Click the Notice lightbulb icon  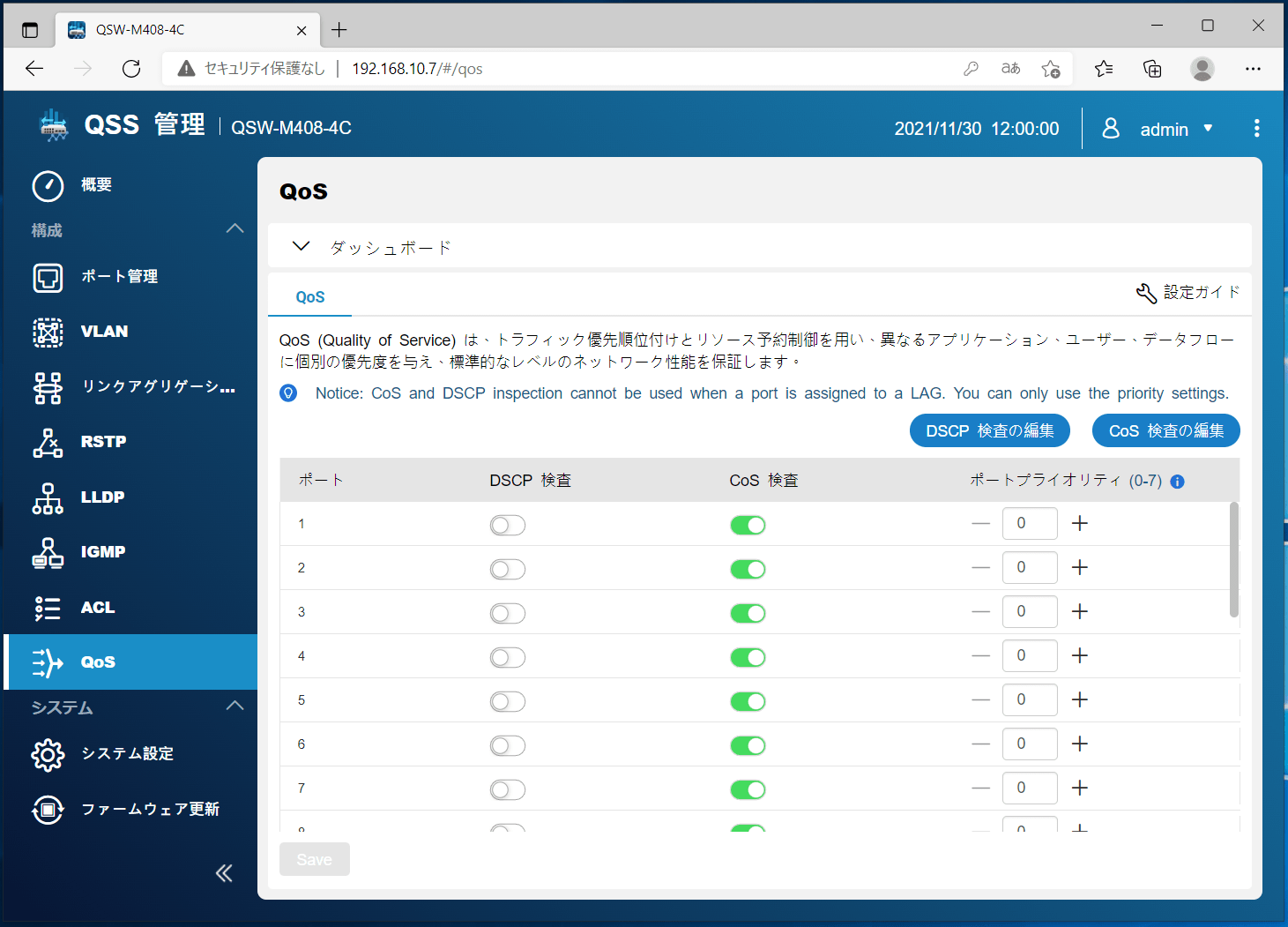click(288, 393)
